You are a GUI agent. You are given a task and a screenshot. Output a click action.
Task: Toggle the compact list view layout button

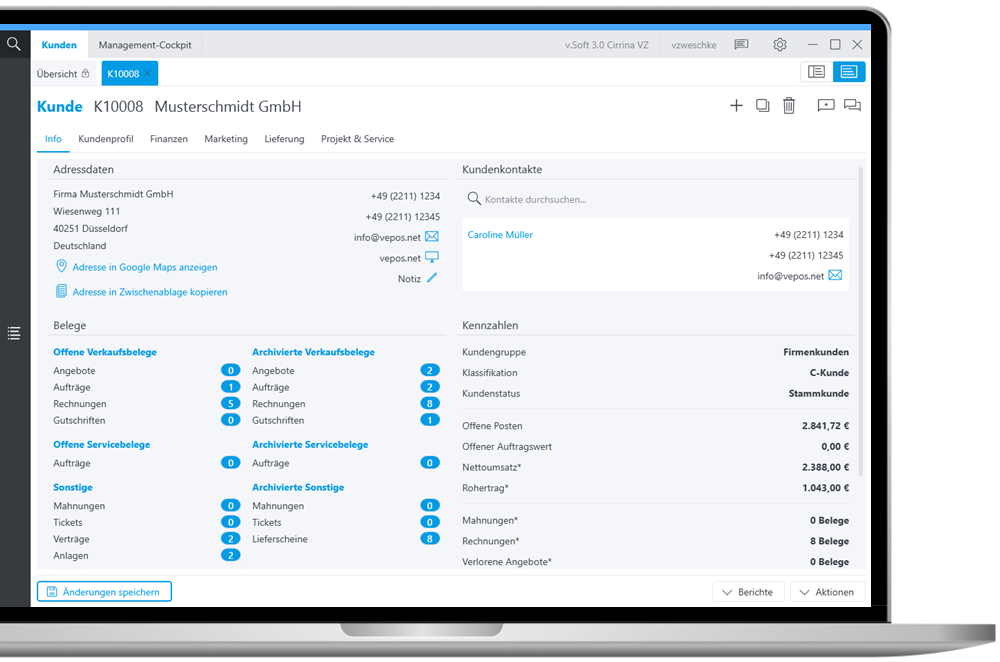[x=817, y=72]
